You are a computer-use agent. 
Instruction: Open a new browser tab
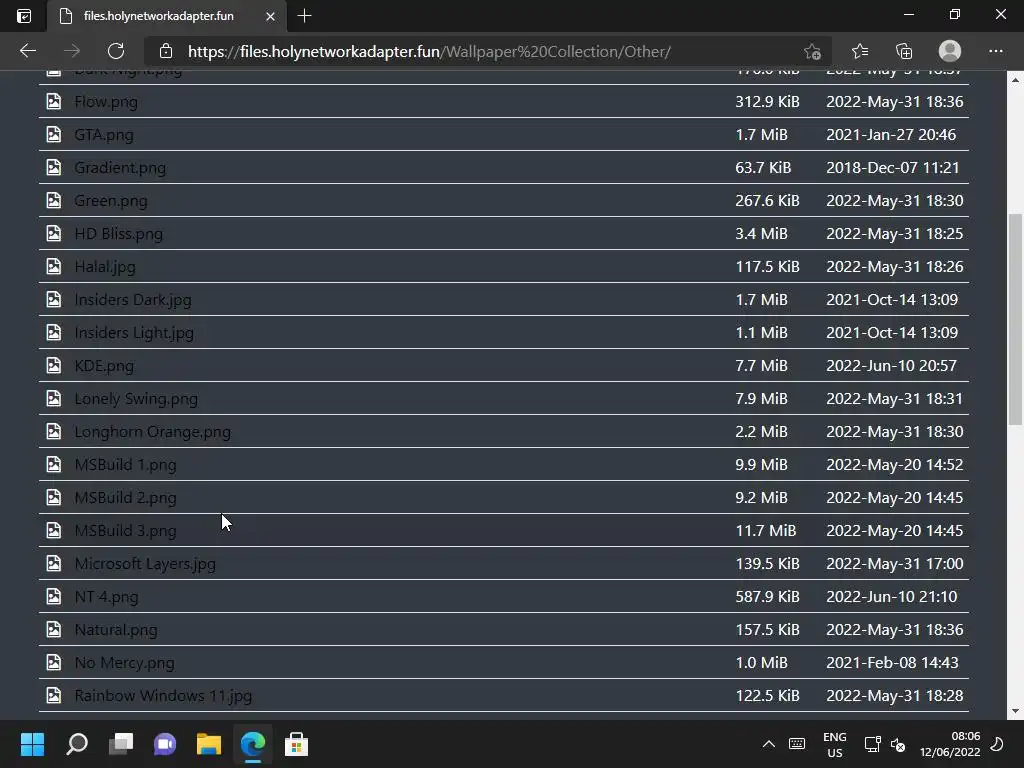[304, 16]
